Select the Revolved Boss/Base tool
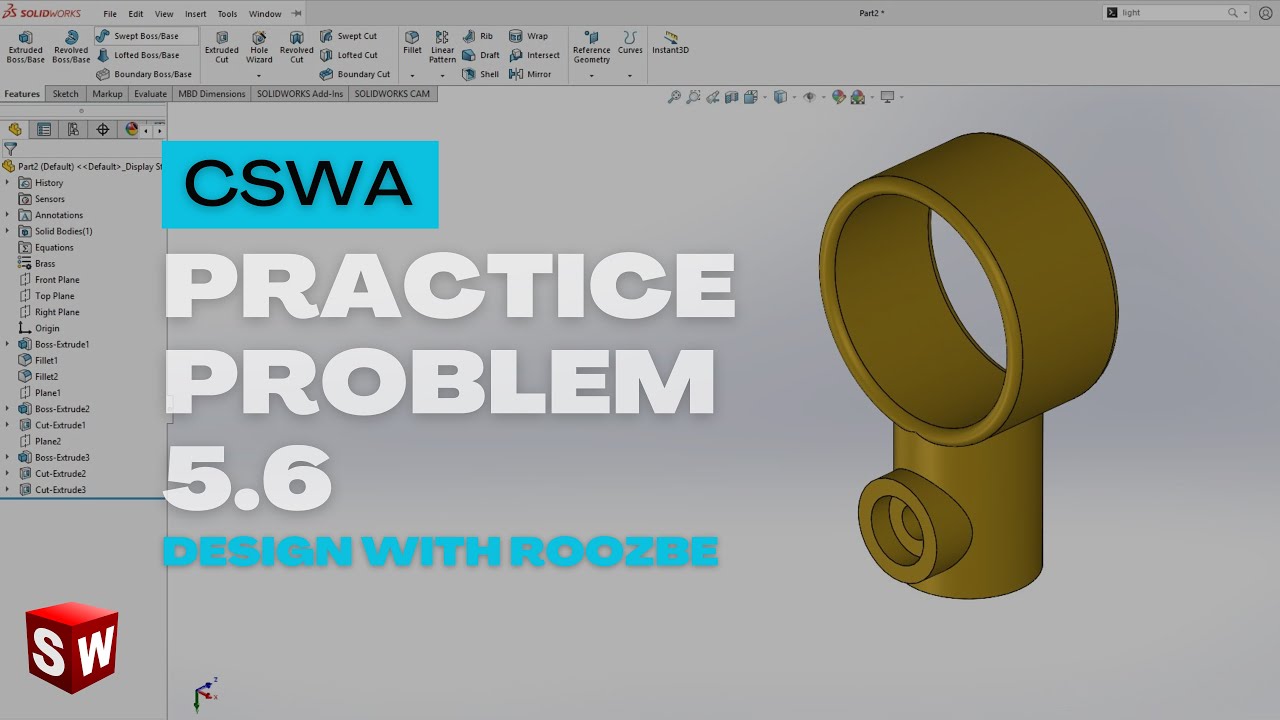The width and height of the screenshot is (1280, 720). 71,47
